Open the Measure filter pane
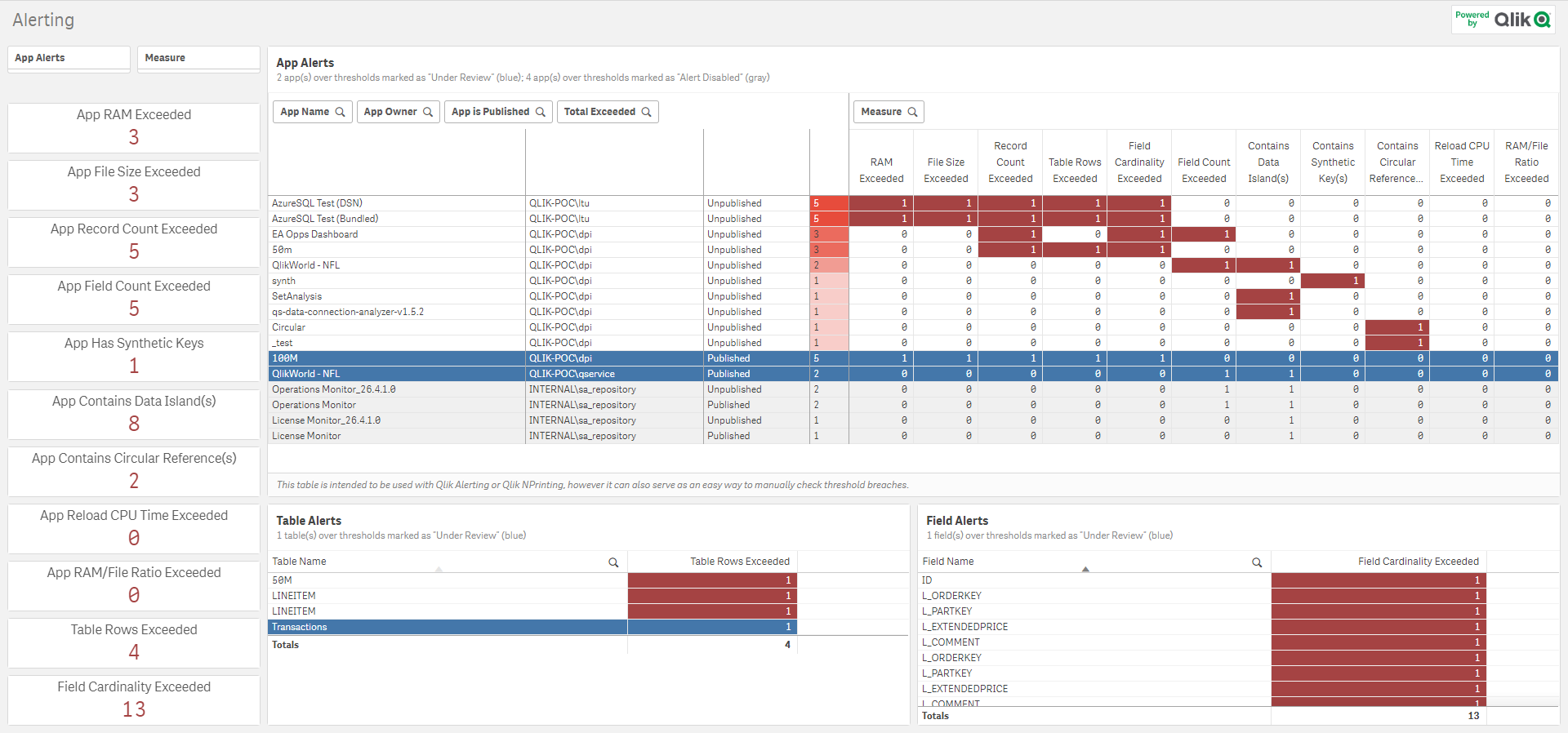Screen dimensions: 1568x733 click(198, 58)
